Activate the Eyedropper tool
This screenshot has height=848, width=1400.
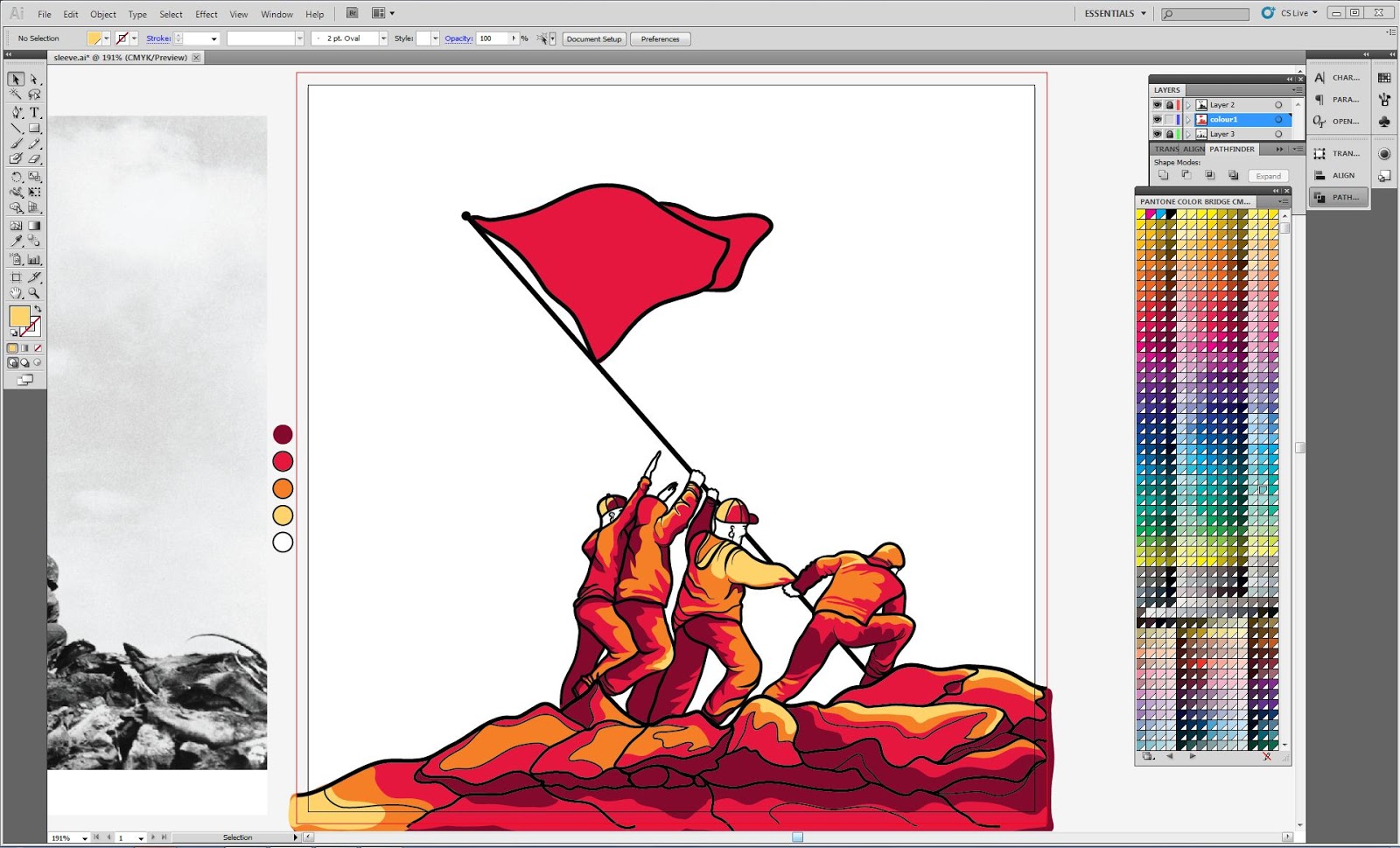tap(16, 242)
